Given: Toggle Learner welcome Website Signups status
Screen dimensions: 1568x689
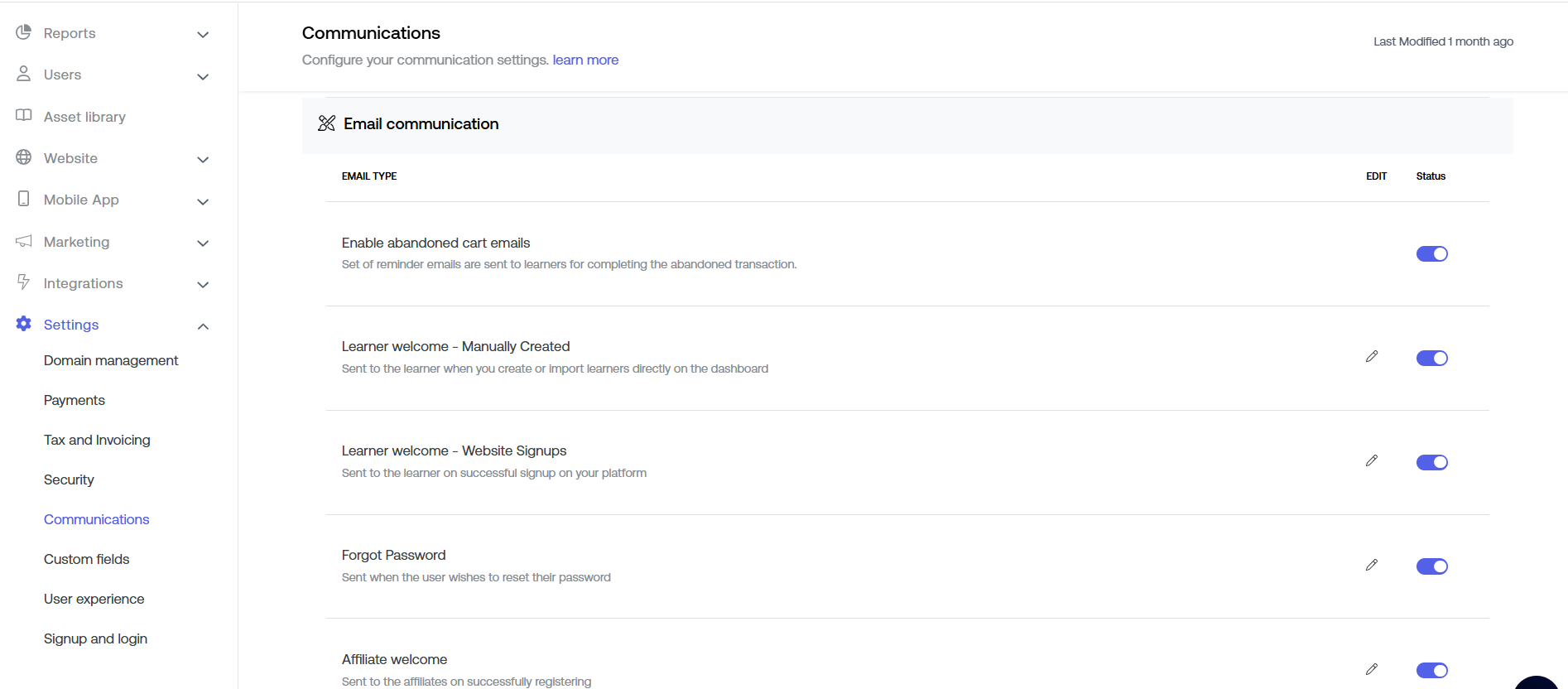Looking at the screenshot, I should (x=1431, y=462).
